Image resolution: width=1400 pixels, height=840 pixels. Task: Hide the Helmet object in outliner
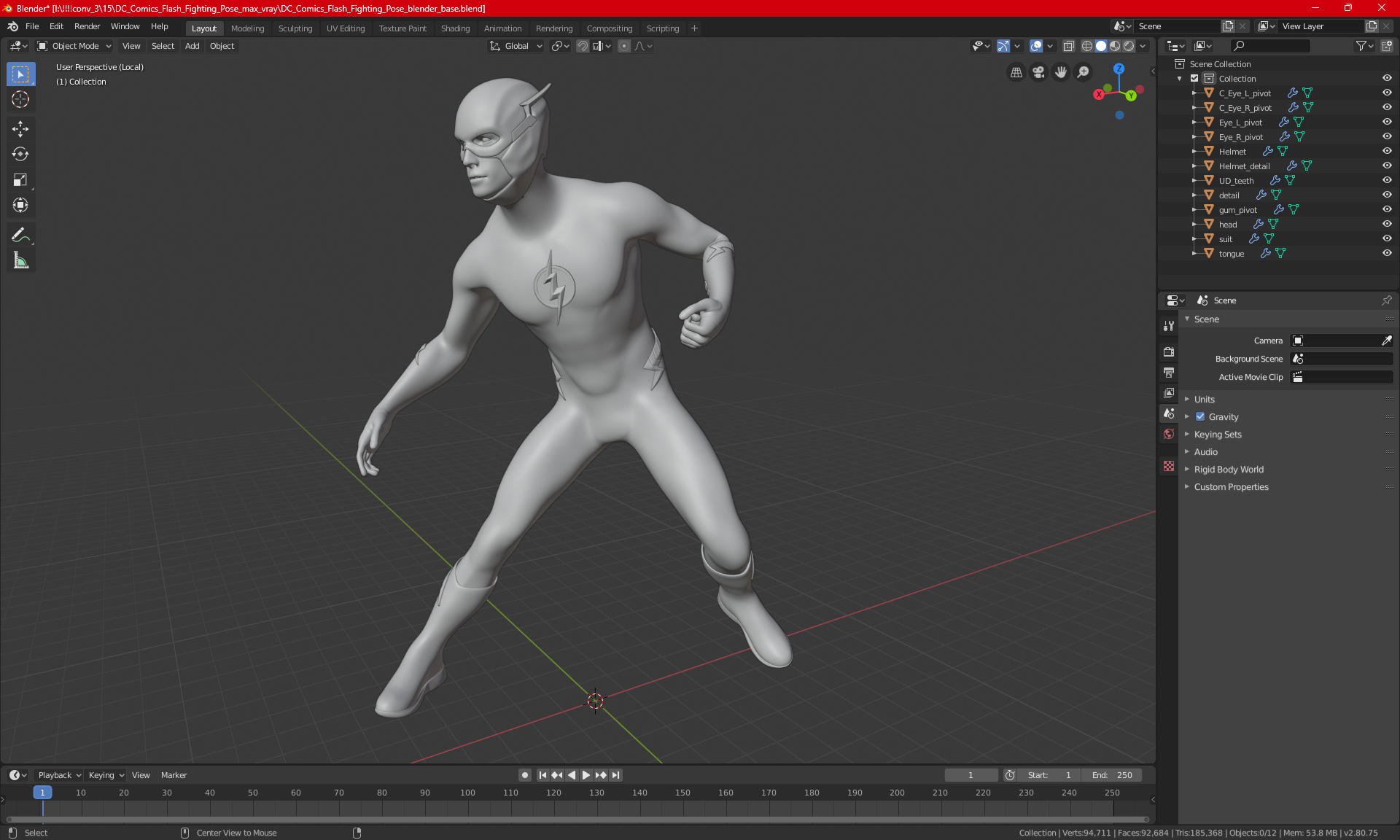click(x=1386, y=151)
